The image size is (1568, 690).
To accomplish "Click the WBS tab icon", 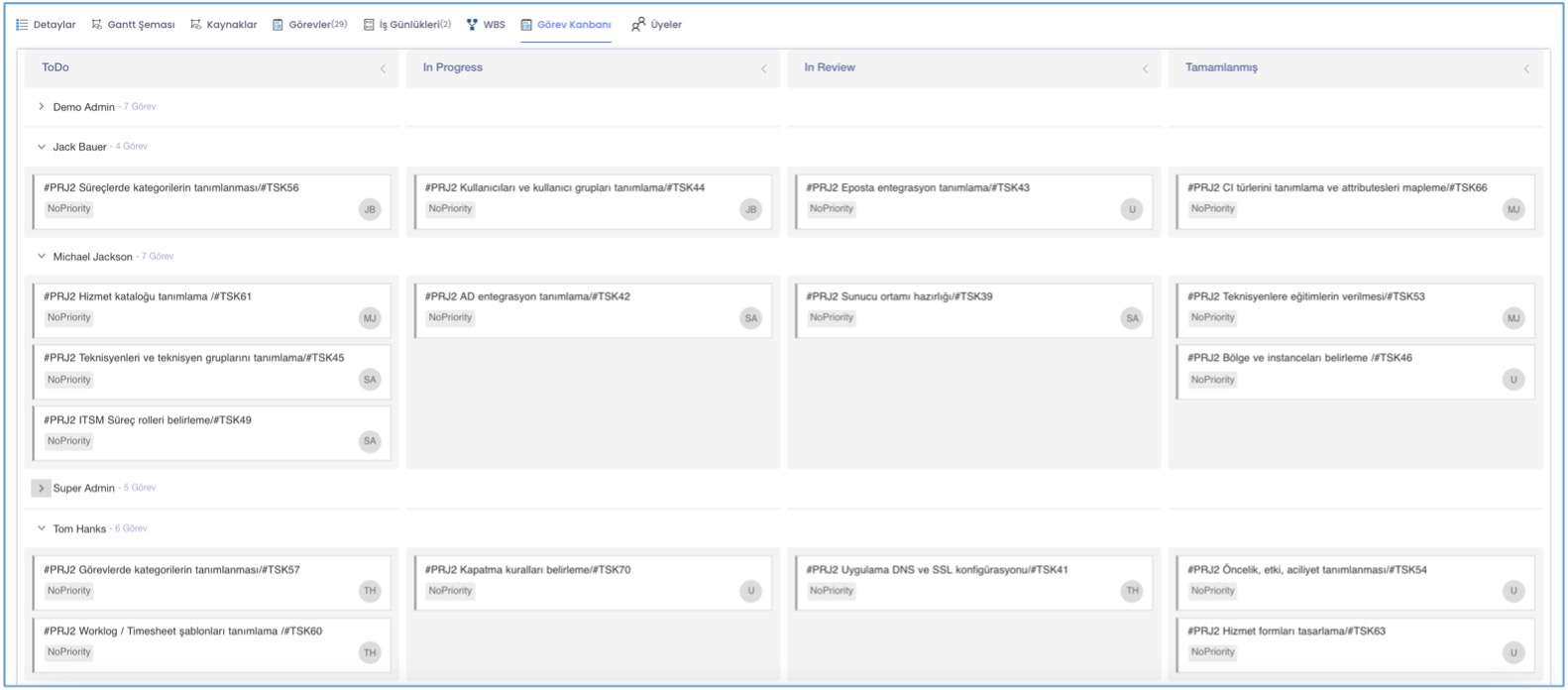I will (472, 25).
